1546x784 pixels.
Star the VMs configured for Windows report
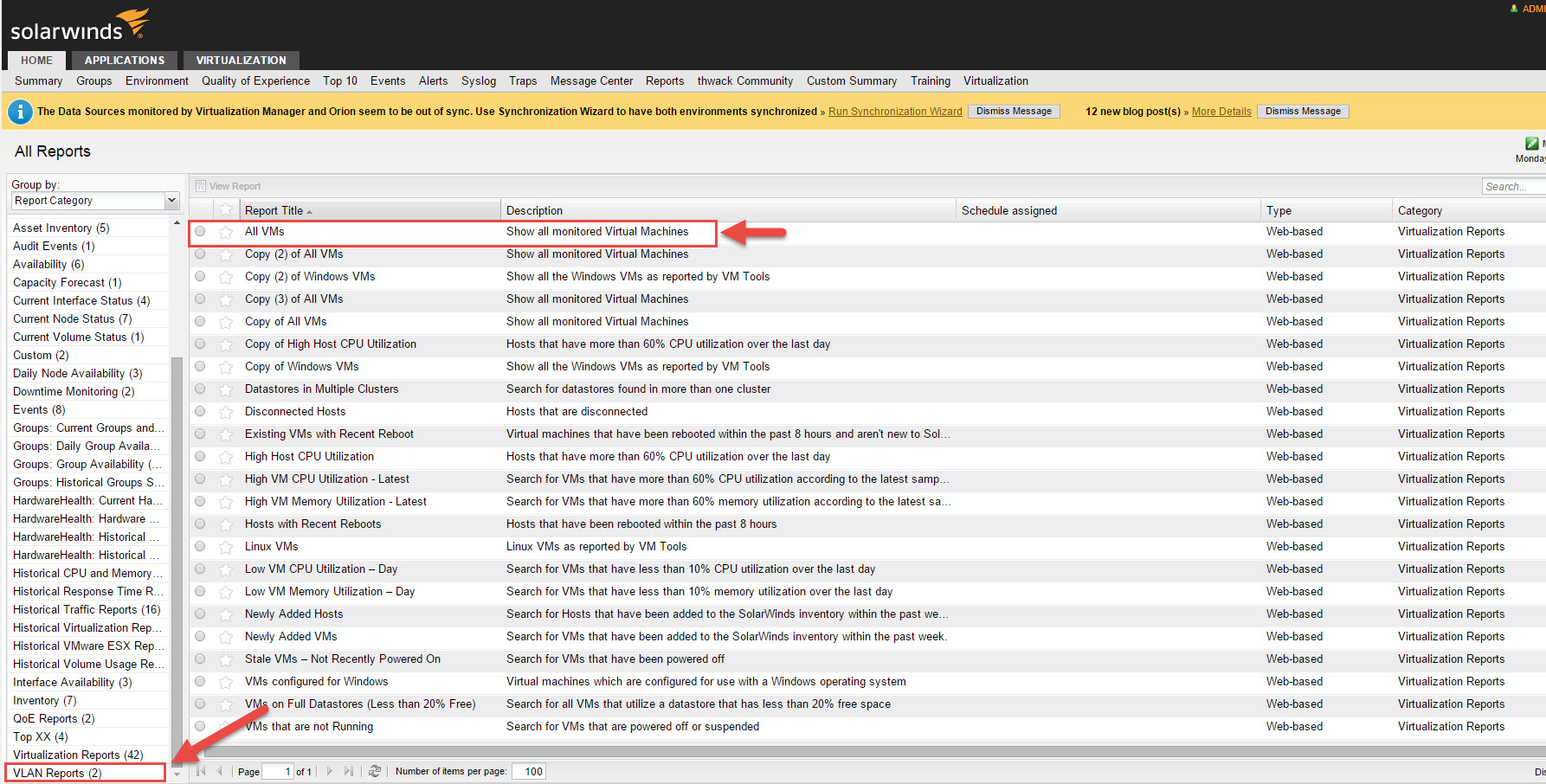point(226,682)
